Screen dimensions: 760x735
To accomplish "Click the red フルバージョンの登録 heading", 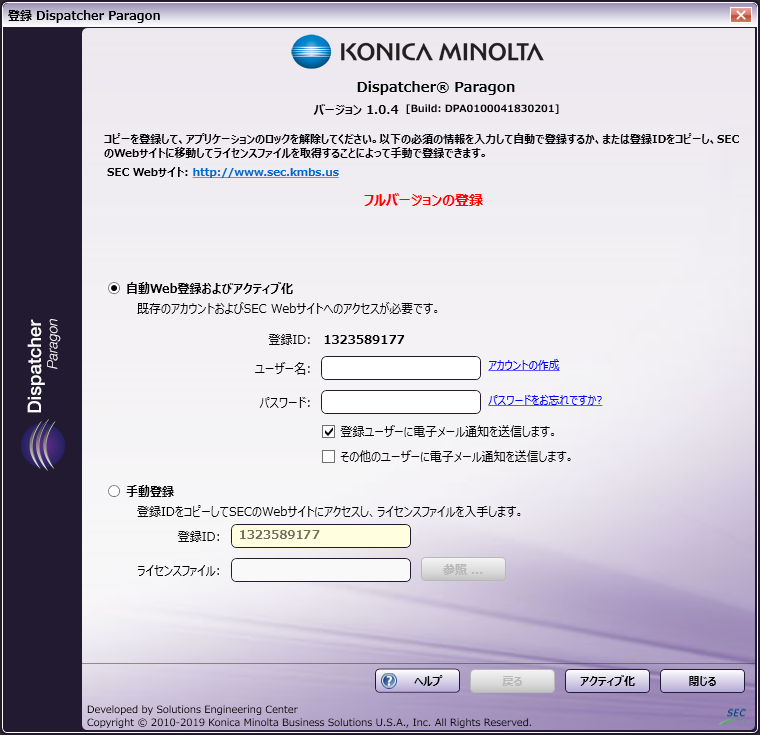I will point(423,200).
